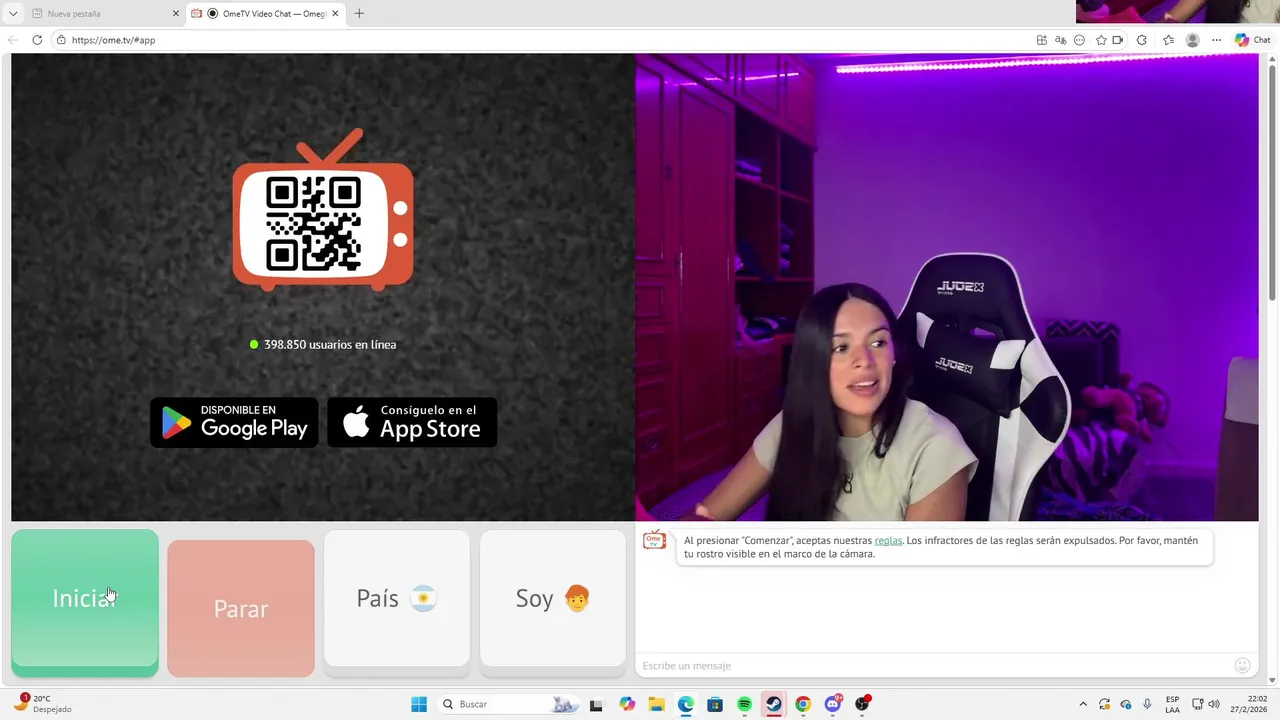
Task: Switch to the Nueva pestaña tab
Action: (100, 14)
